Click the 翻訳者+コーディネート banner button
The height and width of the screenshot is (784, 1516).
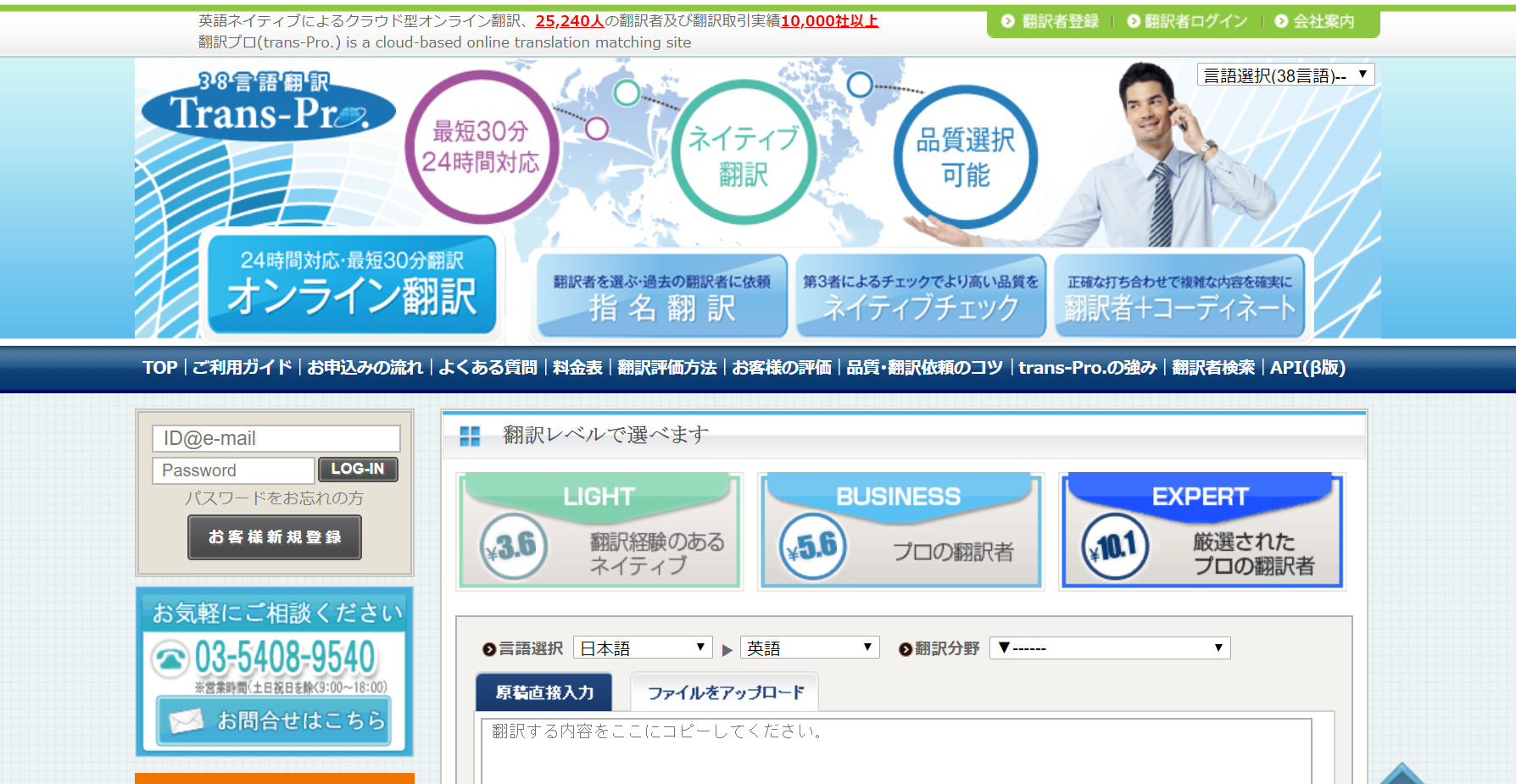tap(1180, 295)
